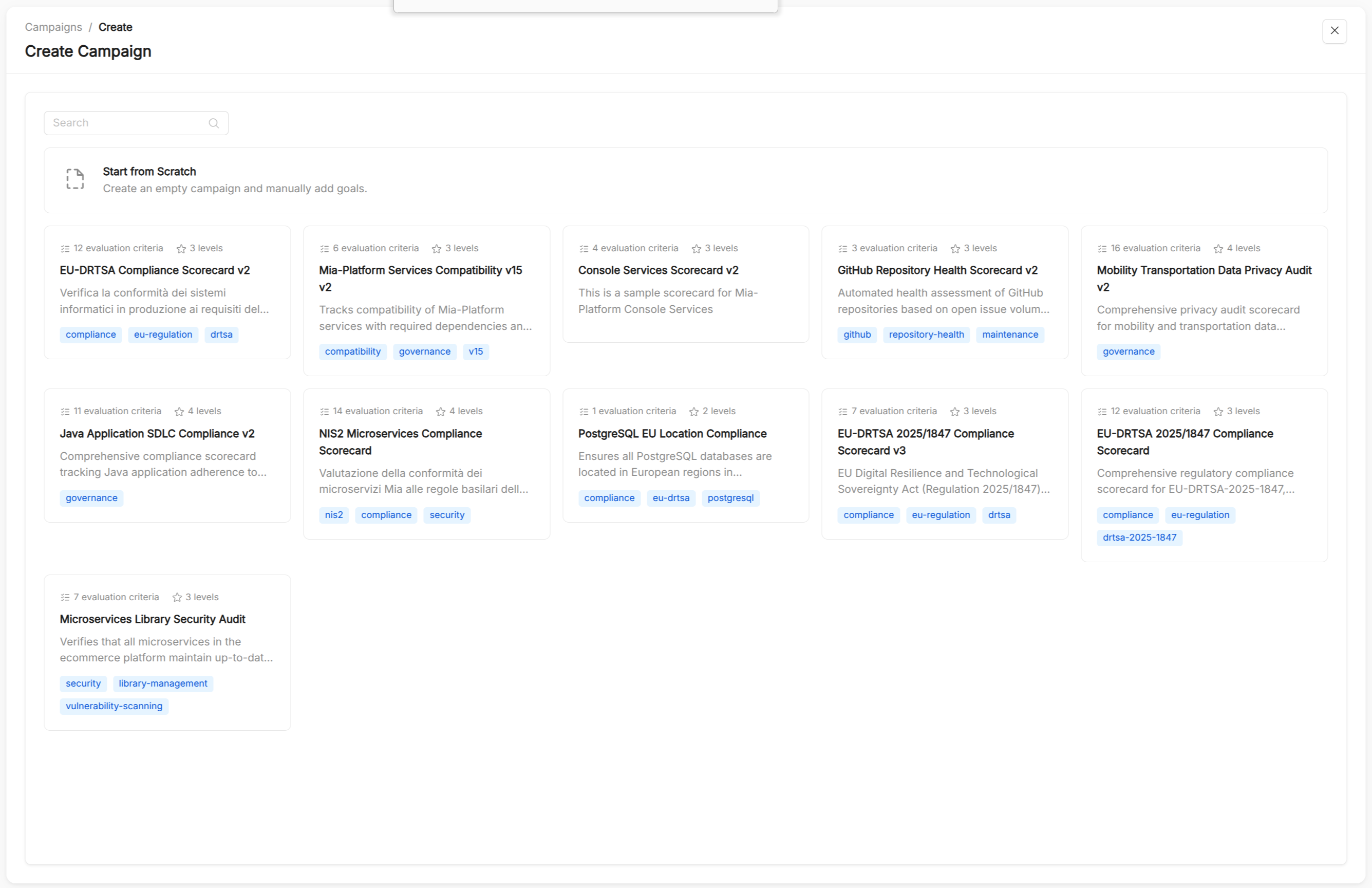The height and width of the screenshot is (888, 1372).
Task: Click the compatibility tag
Action: [x=353, y=351]
